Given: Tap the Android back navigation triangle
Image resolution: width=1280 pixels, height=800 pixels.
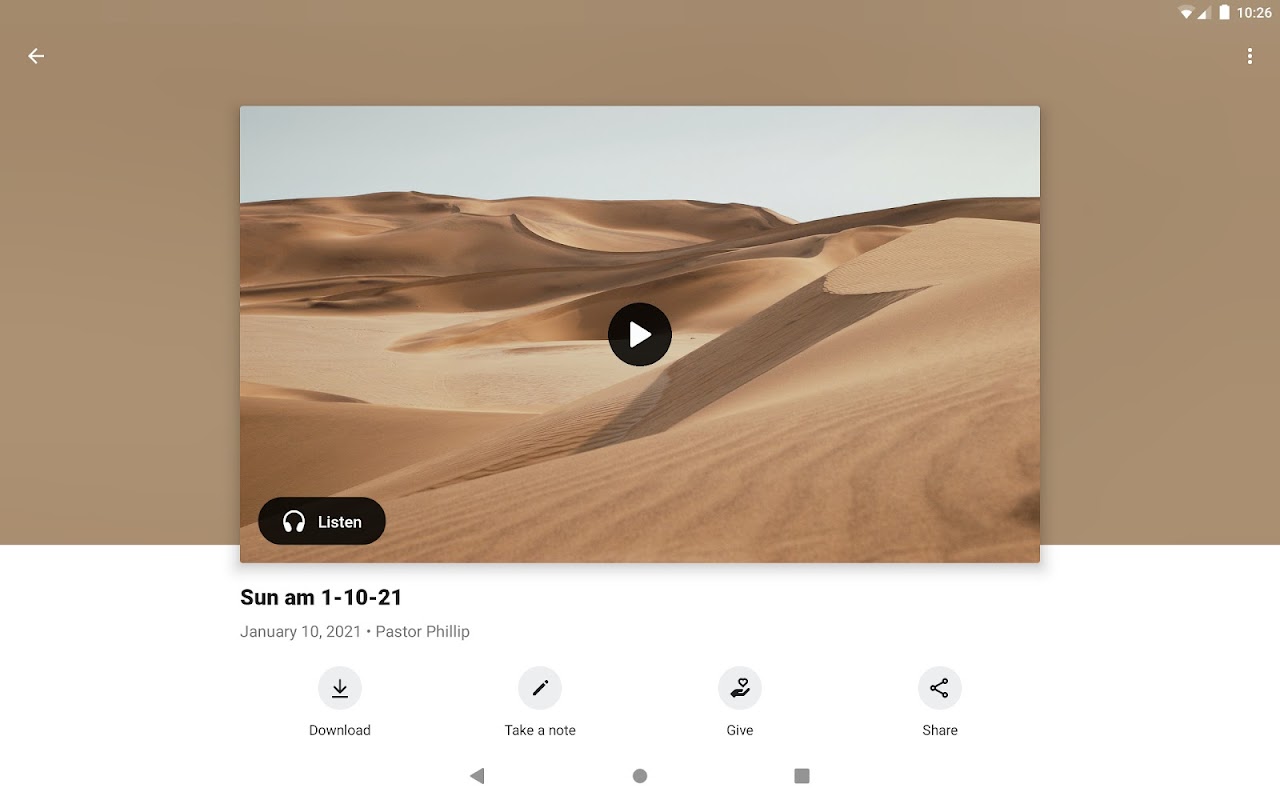Looking at the screenshot, I should click(x=477, y=775).
